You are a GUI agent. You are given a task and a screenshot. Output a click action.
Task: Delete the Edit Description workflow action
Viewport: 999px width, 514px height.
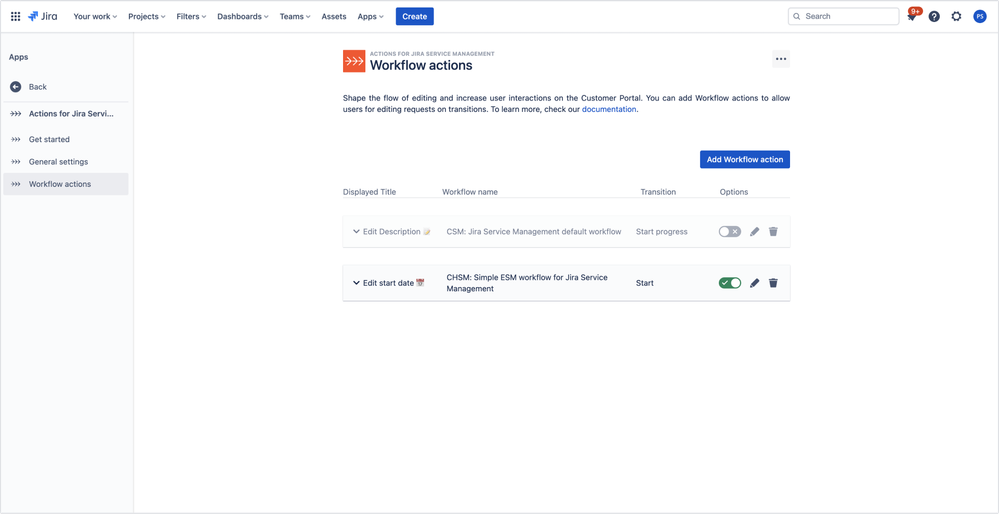coord(773,232)
